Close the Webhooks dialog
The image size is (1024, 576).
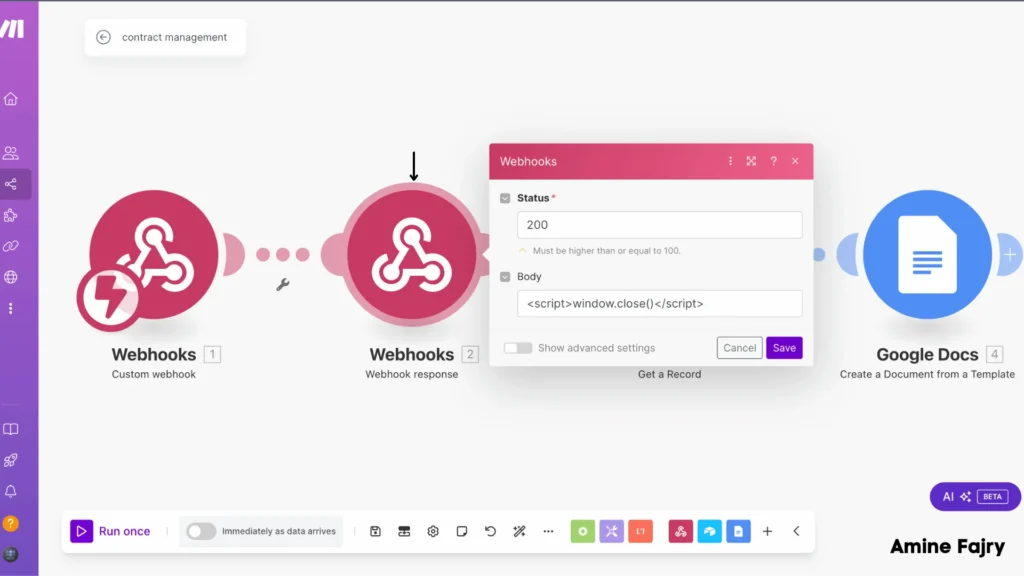(795, 161)
